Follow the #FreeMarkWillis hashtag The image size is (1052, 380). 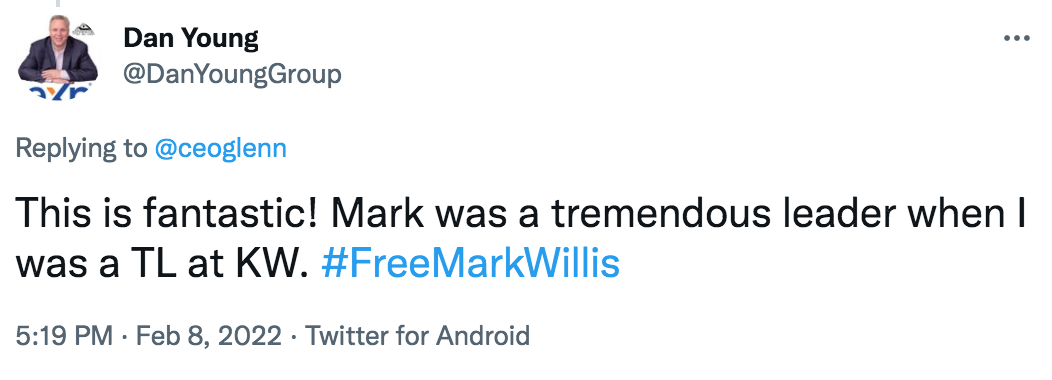[x=470, y=263]
